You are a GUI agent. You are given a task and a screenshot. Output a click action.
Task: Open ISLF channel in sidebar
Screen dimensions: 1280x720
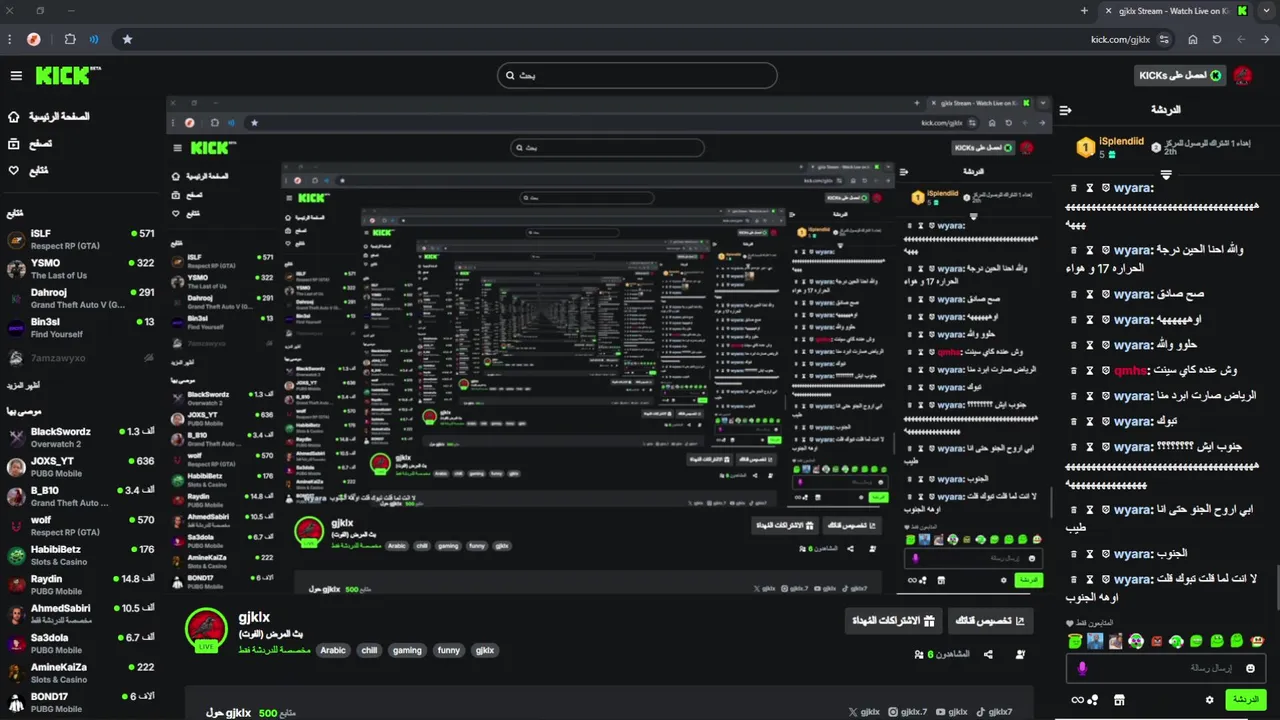(x=80, y=240)
